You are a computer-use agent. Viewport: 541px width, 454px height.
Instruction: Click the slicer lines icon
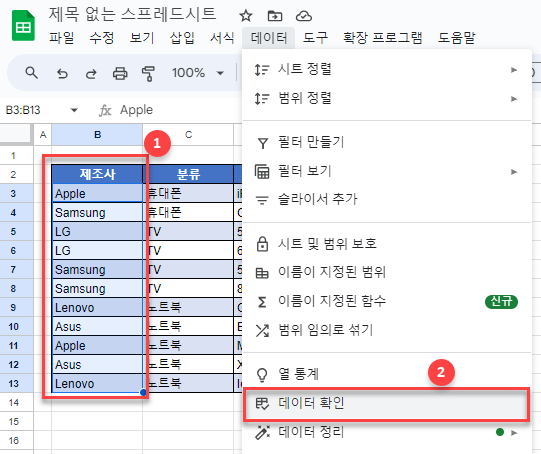[262, 200]
